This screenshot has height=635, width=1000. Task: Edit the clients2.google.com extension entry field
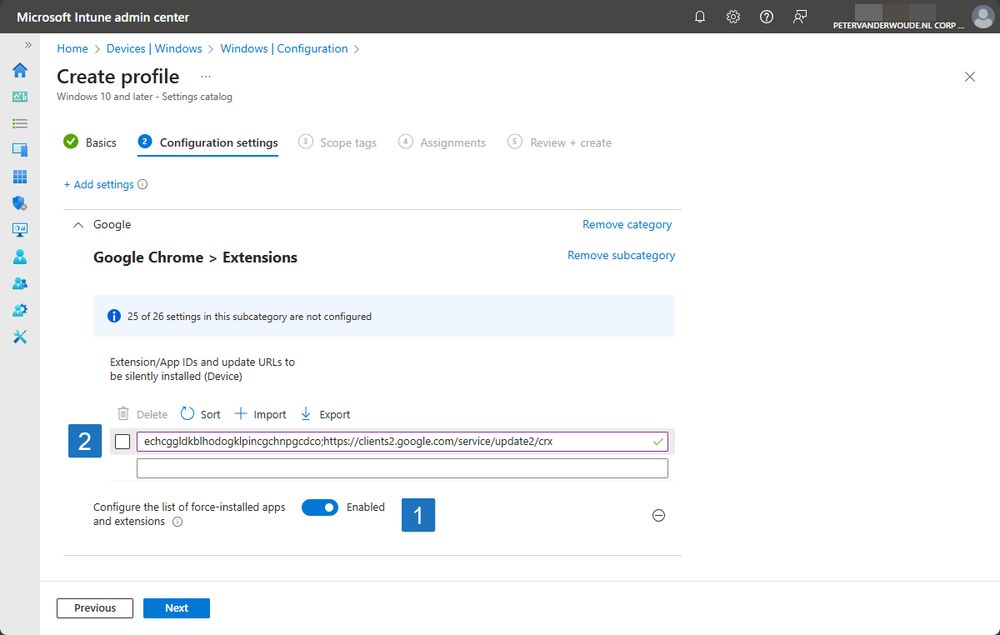coord(402,441)
